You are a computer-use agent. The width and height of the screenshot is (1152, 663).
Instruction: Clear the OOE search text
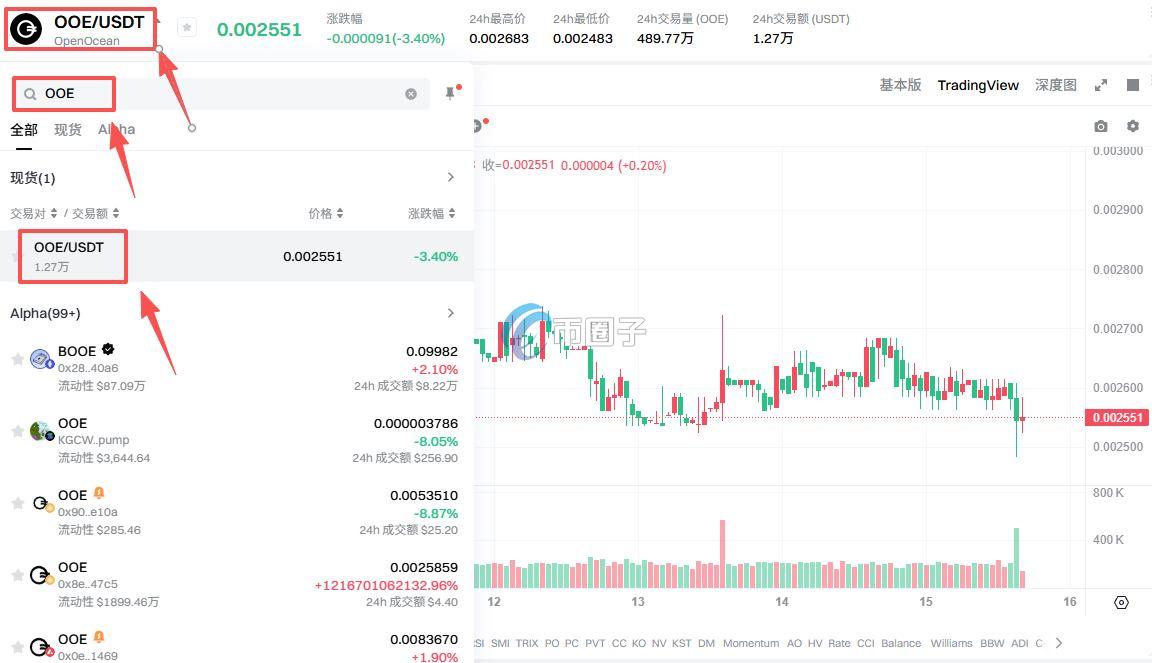[411, 94]
